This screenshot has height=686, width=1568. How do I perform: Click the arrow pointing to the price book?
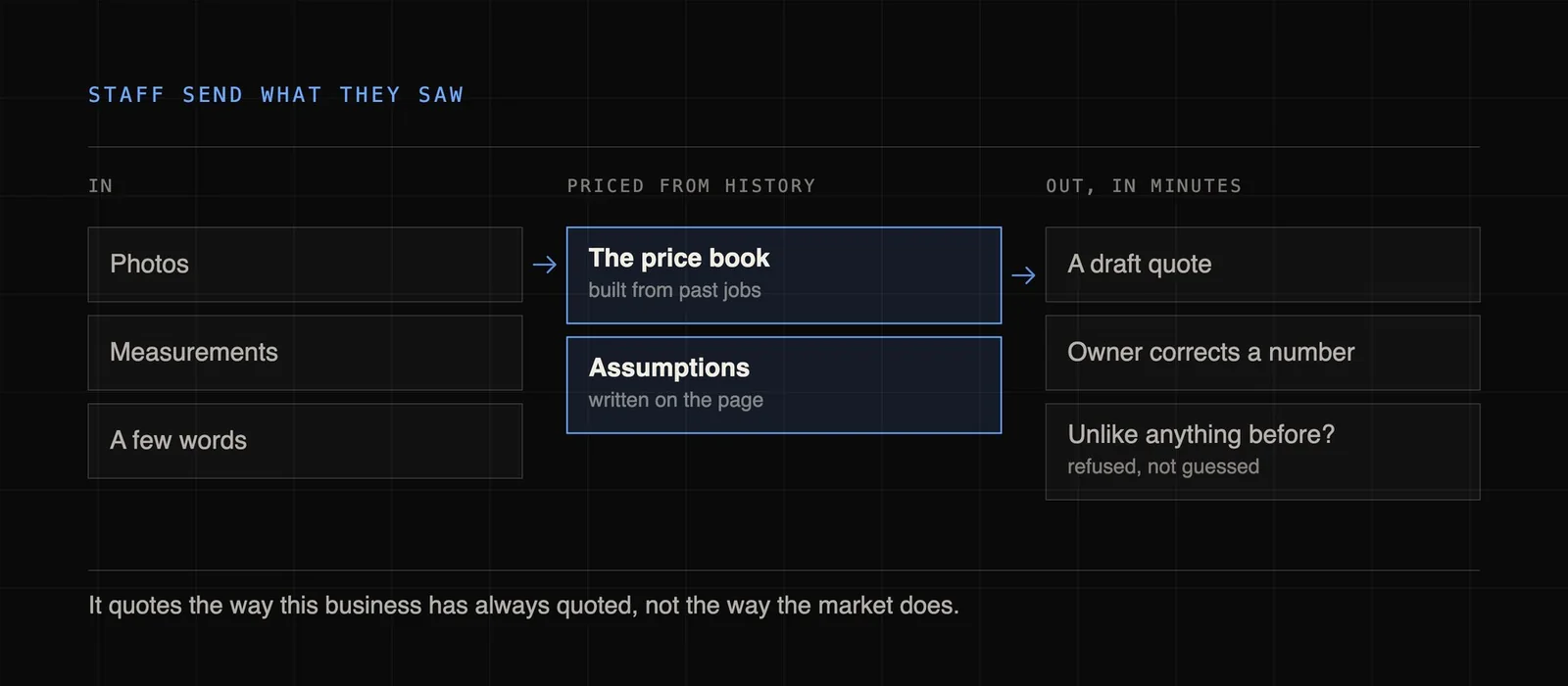point(545,265)
